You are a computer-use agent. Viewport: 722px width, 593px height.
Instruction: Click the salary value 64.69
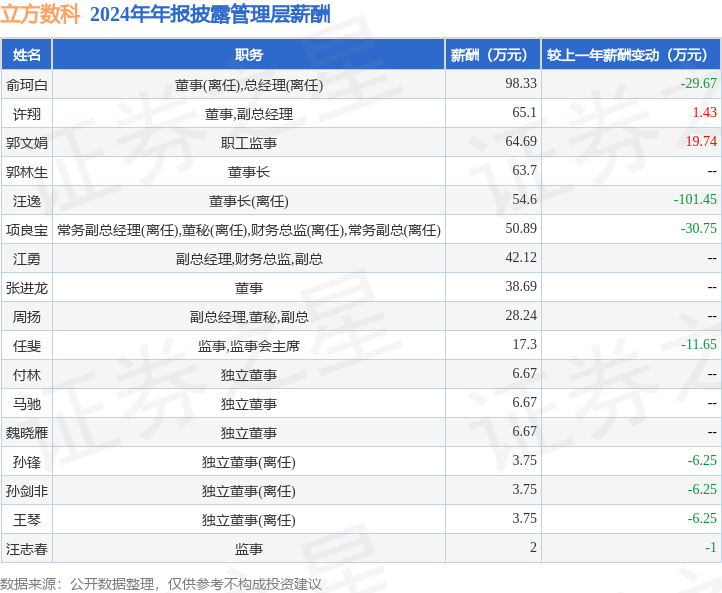click(x=521, y=141)
